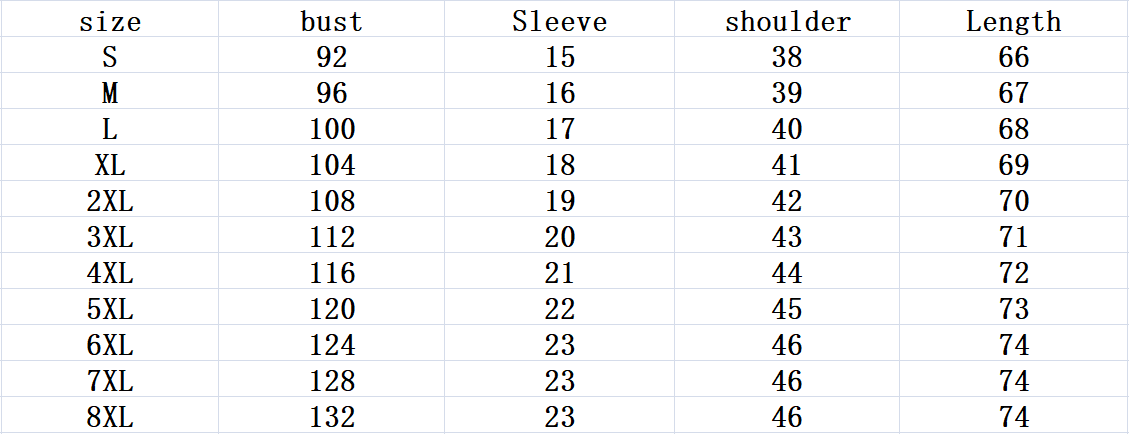The height and width of the screenshot is (434, 1129).
Task: Select length value 70 cell
Action: pyautogui.click(x=1013, y=201)
